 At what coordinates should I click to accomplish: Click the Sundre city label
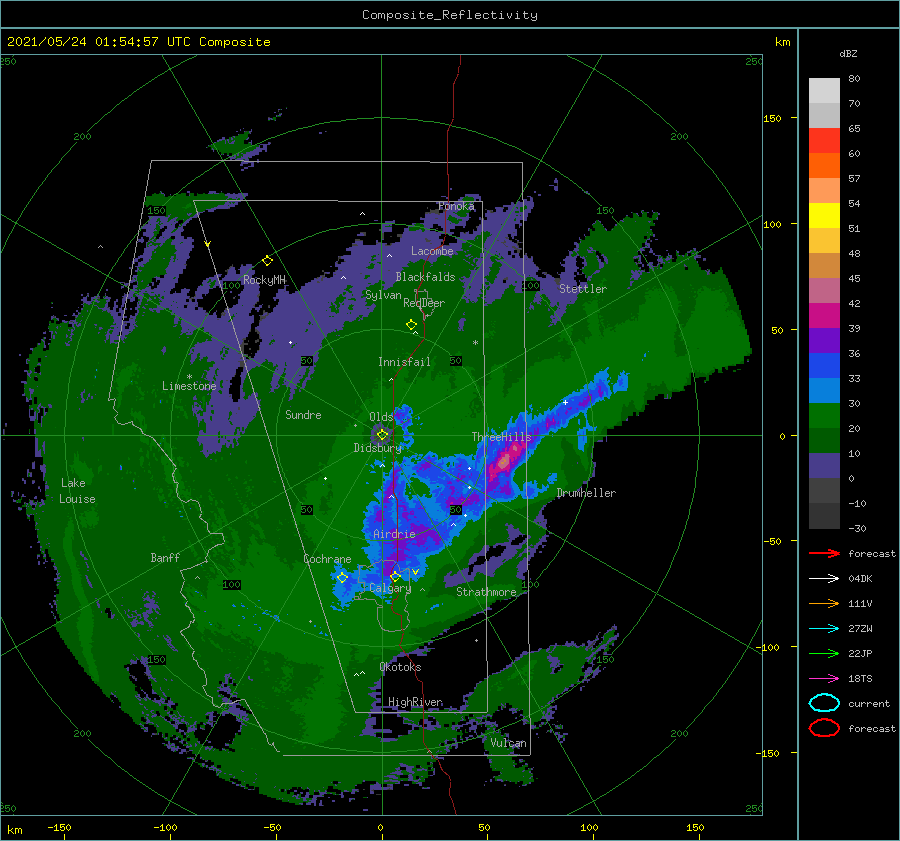[x=303, y=415]
